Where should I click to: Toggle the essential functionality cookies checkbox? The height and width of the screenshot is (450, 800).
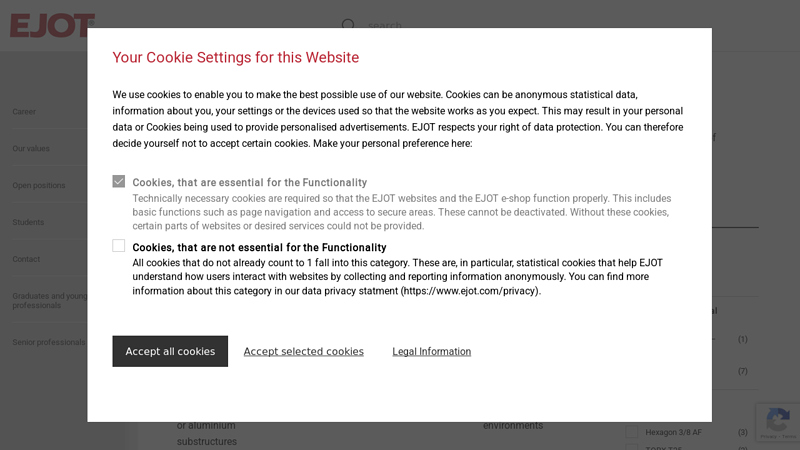click(119, 182)
